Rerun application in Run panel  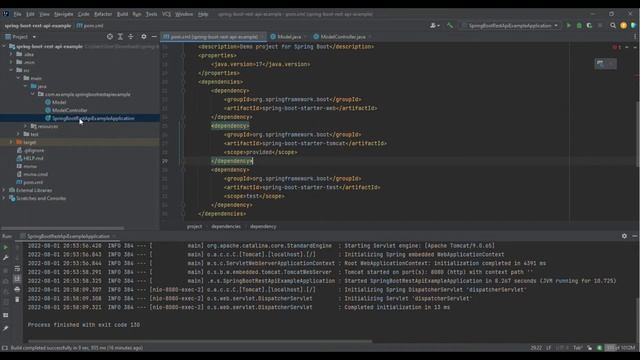(5, 247)
